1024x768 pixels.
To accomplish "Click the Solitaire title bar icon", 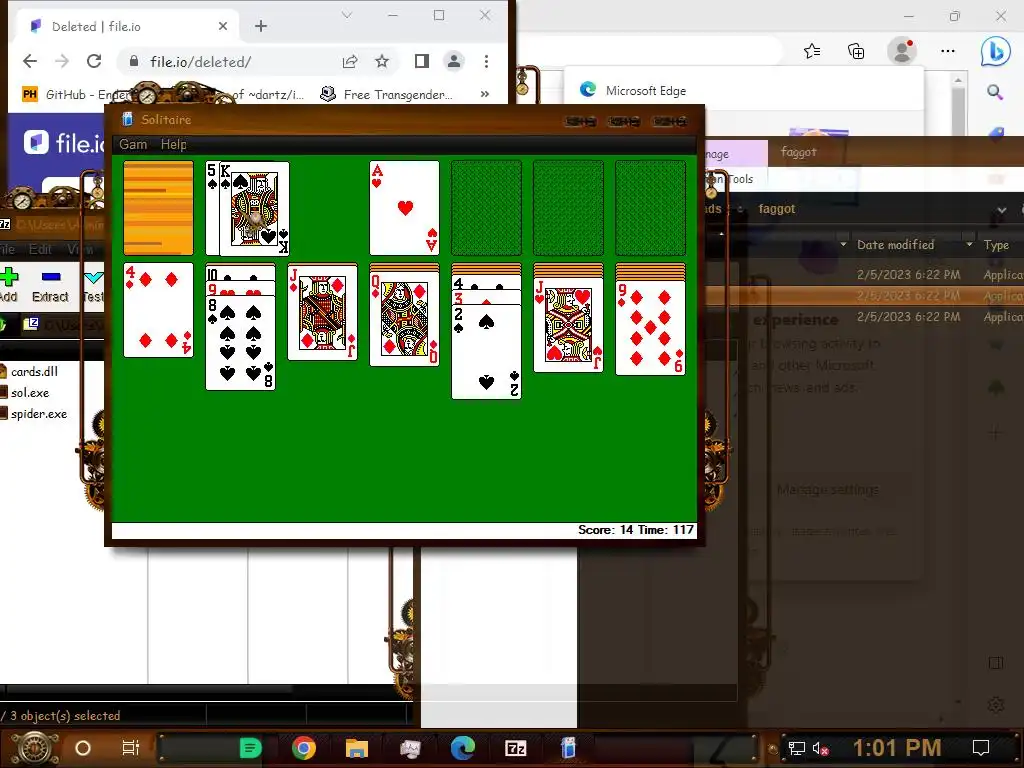I will coord(127,119).
